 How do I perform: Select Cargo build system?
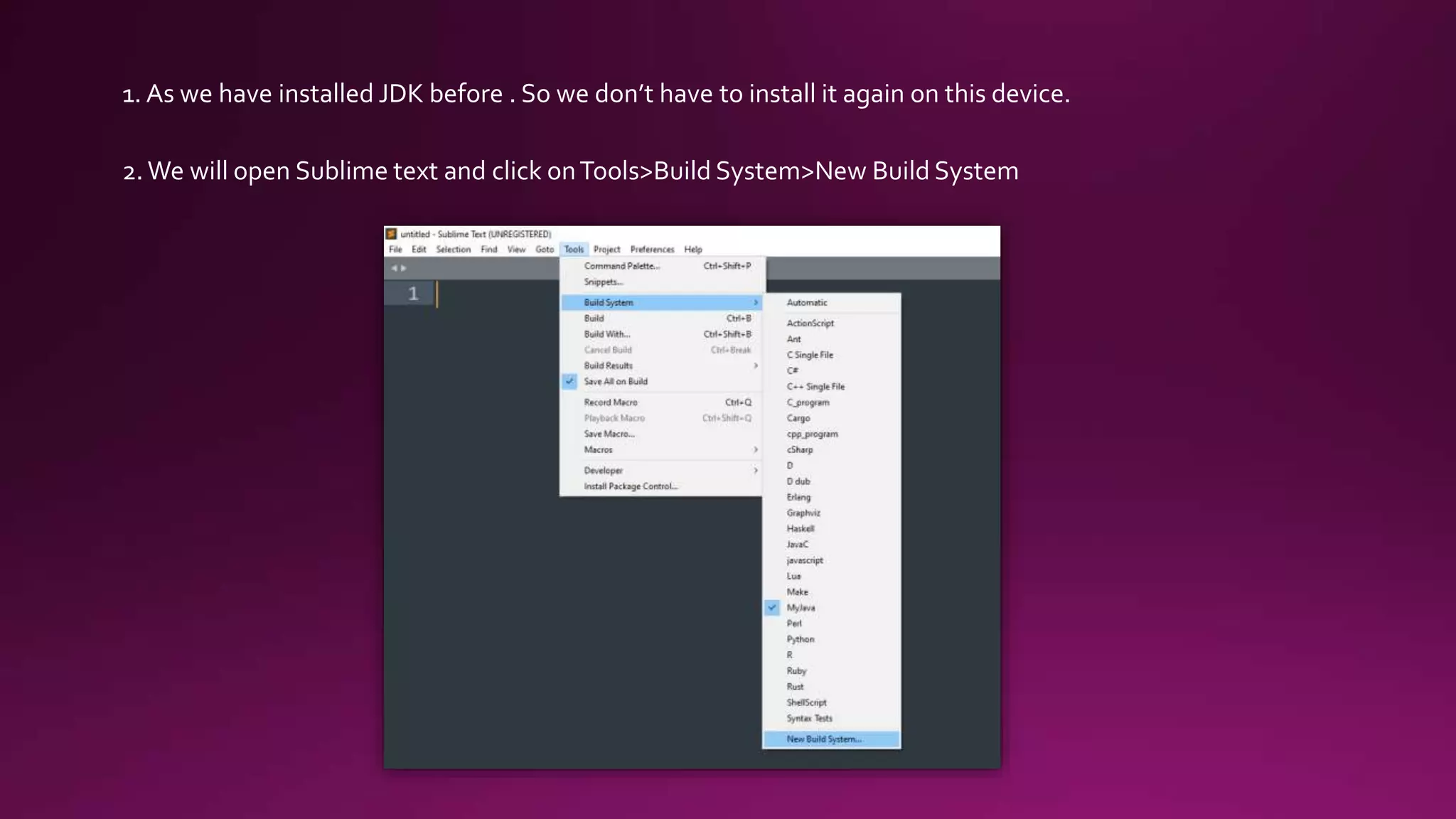[x=832, y=418]
